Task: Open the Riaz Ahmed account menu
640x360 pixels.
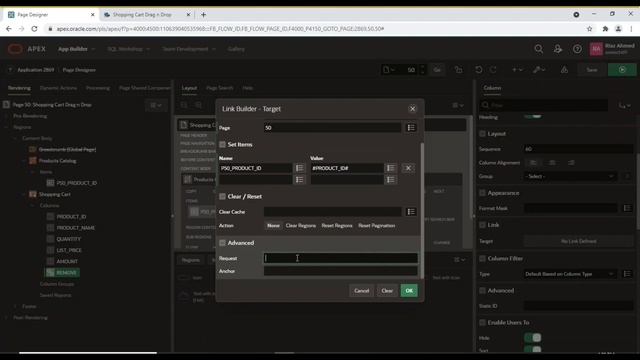Action: [612, 49]
